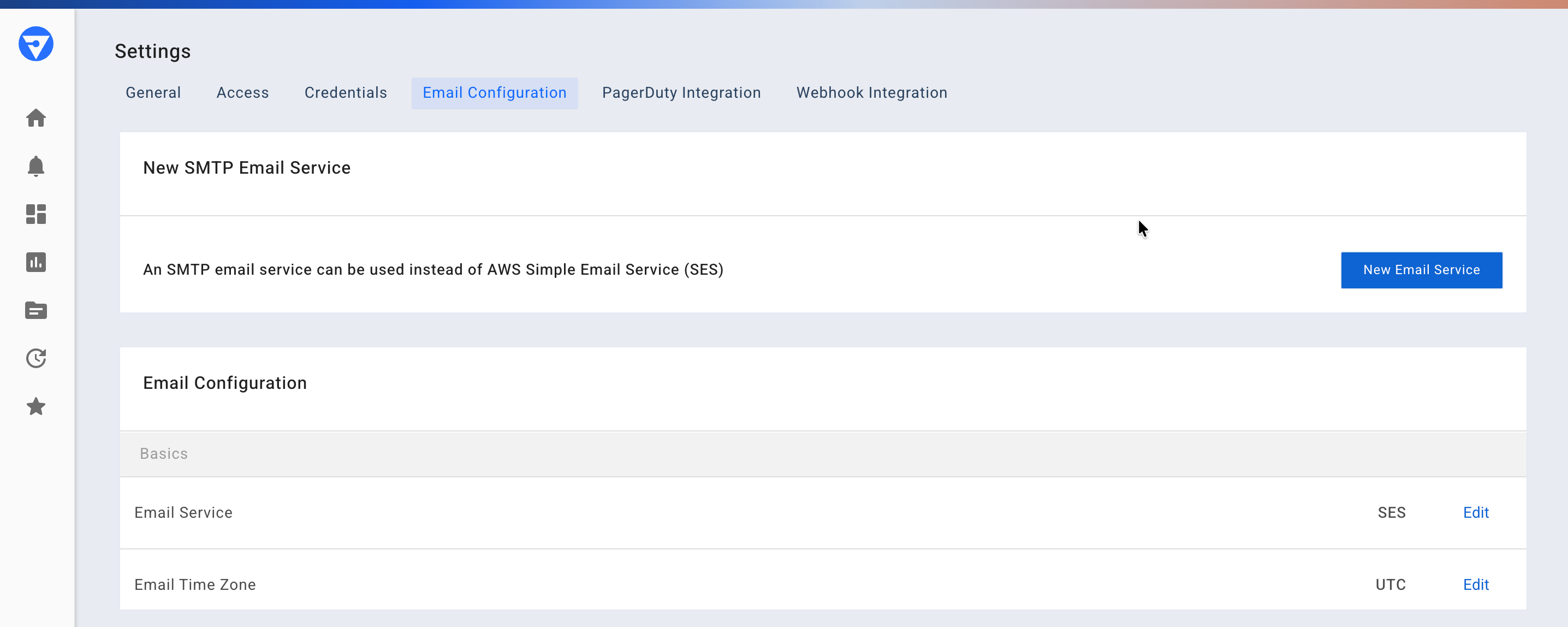Open the folder icon in the sidebar

[x=36, y=310]
